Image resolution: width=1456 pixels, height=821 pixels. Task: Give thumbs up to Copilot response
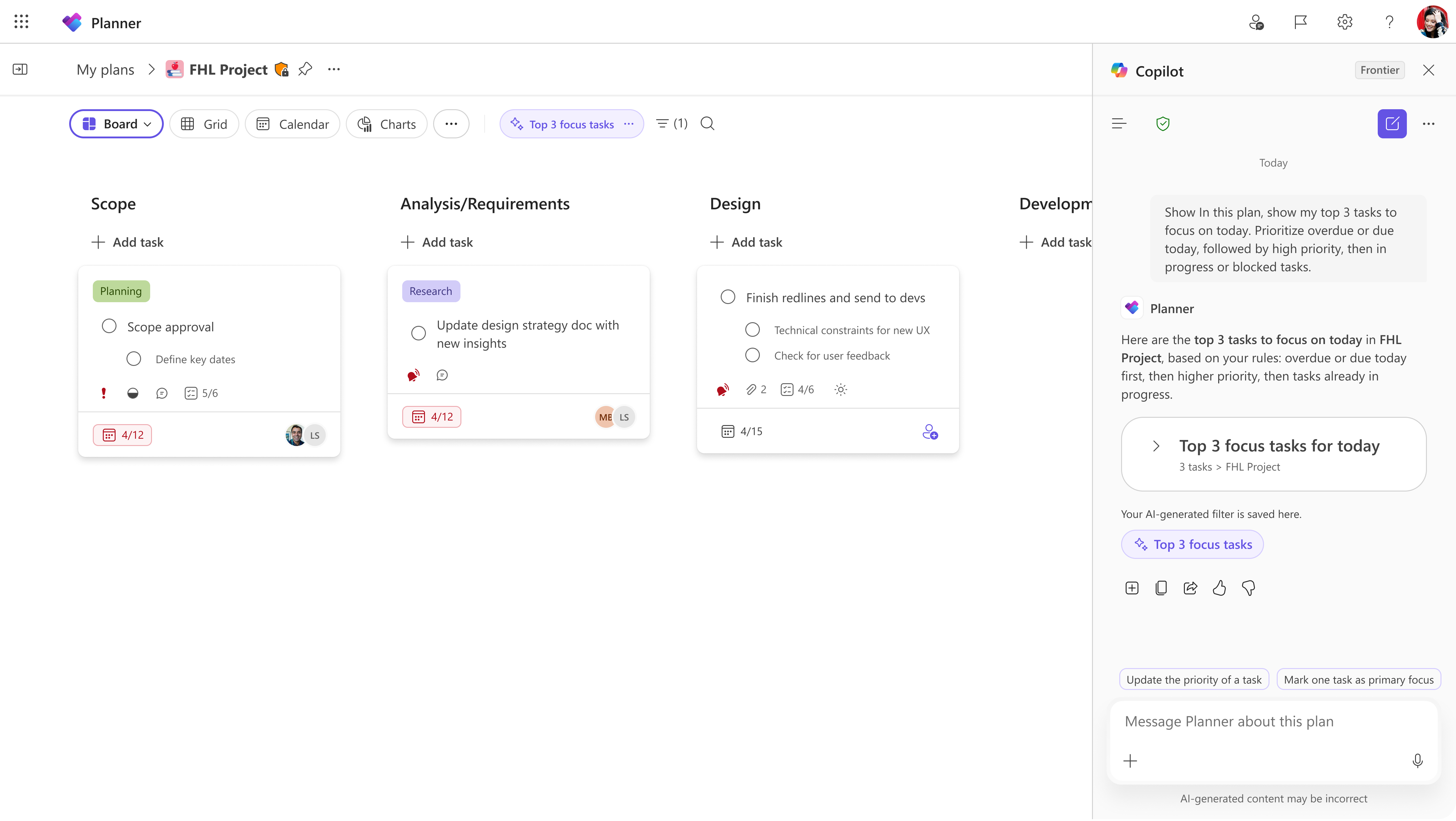pos(1219,589)
